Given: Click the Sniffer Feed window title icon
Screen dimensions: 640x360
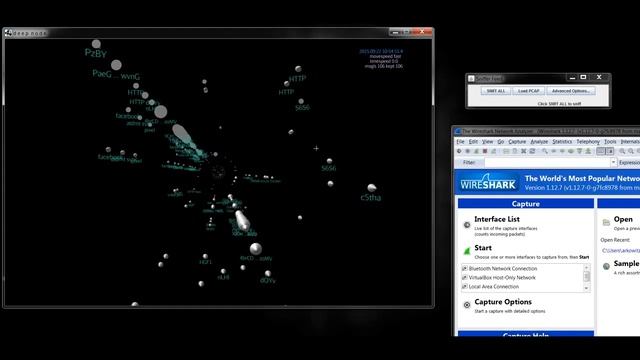Looking at the screenshot, I should tap(471, 78).
